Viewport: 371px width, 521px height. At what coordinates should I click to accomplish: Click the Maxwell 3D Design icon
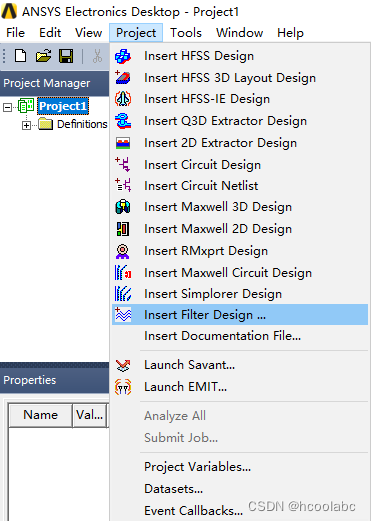pos(123,207)
